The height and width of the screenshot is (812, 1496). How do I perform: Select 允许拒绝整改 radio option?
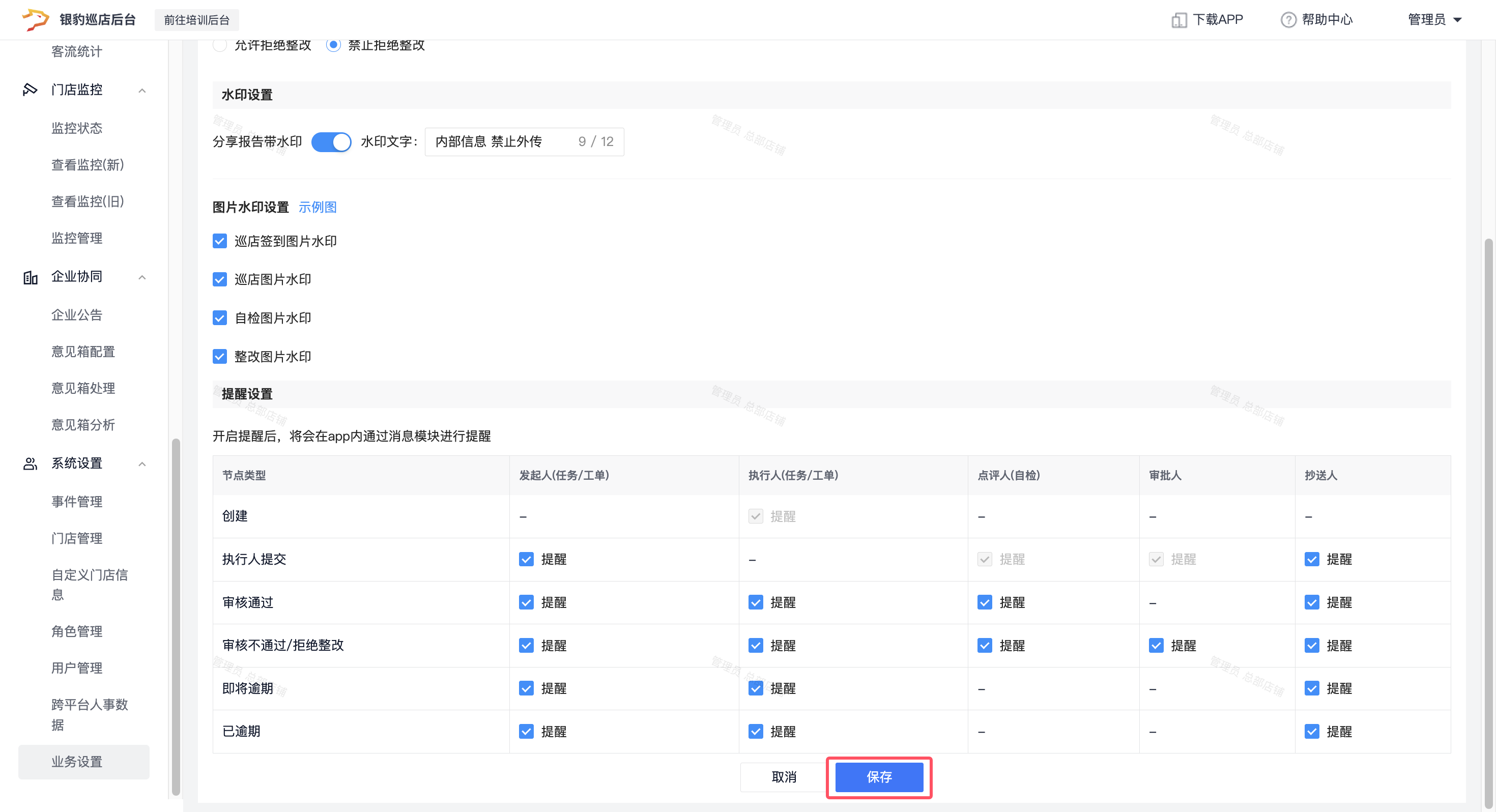point(219,45)
